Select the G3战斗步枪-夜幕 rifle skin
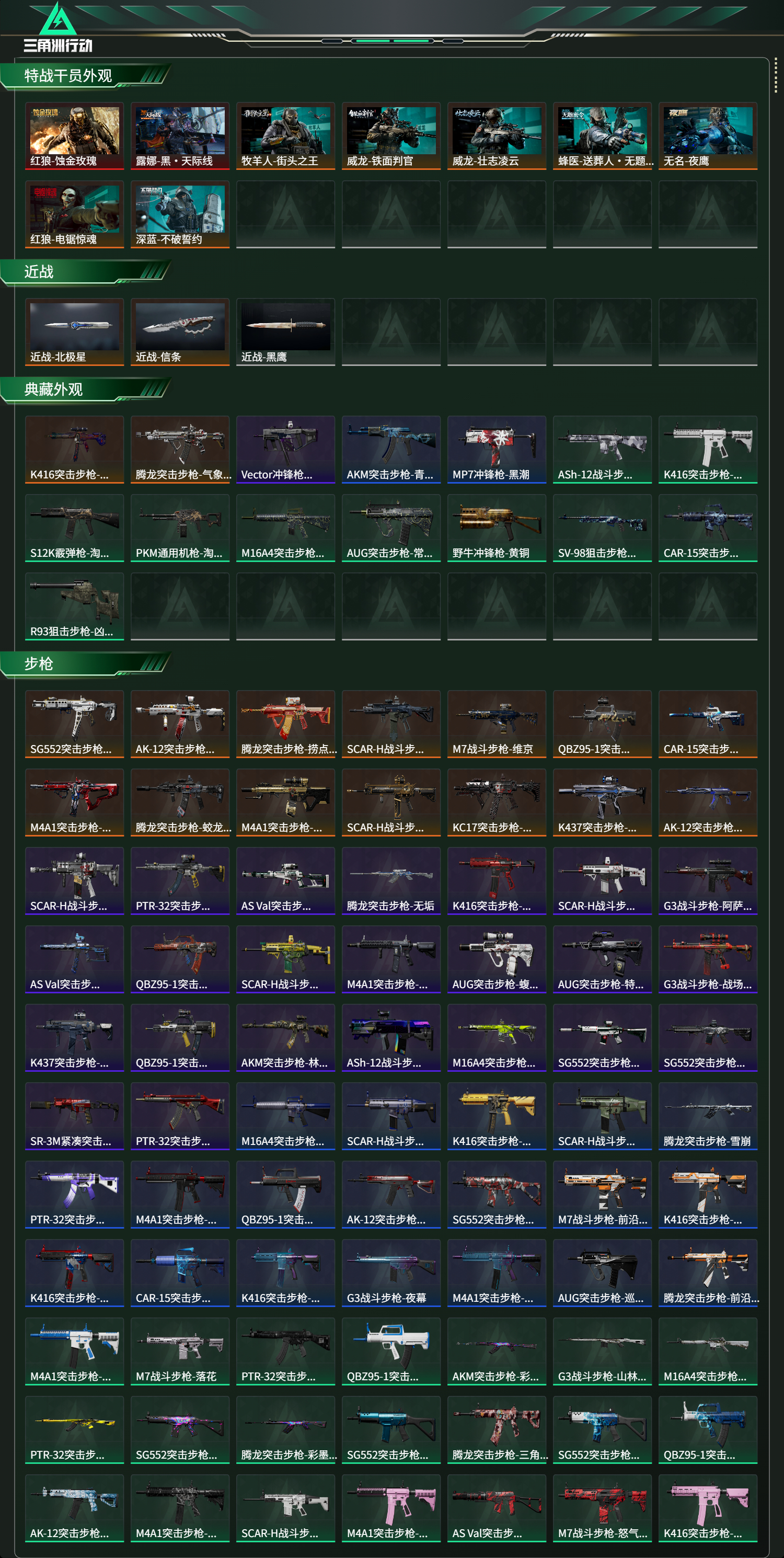The width and height of the screenshot is (784, 1558). [391, 1273]
